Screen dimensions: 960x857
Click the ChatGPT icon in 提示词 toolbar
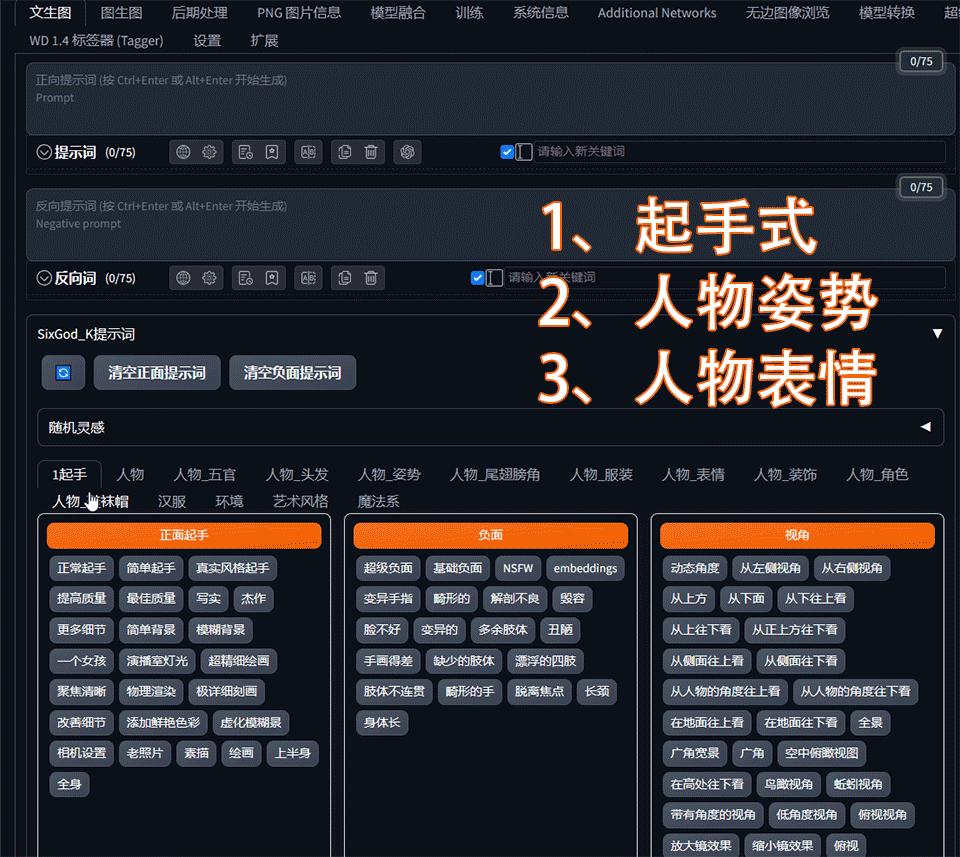coord(407,152)
